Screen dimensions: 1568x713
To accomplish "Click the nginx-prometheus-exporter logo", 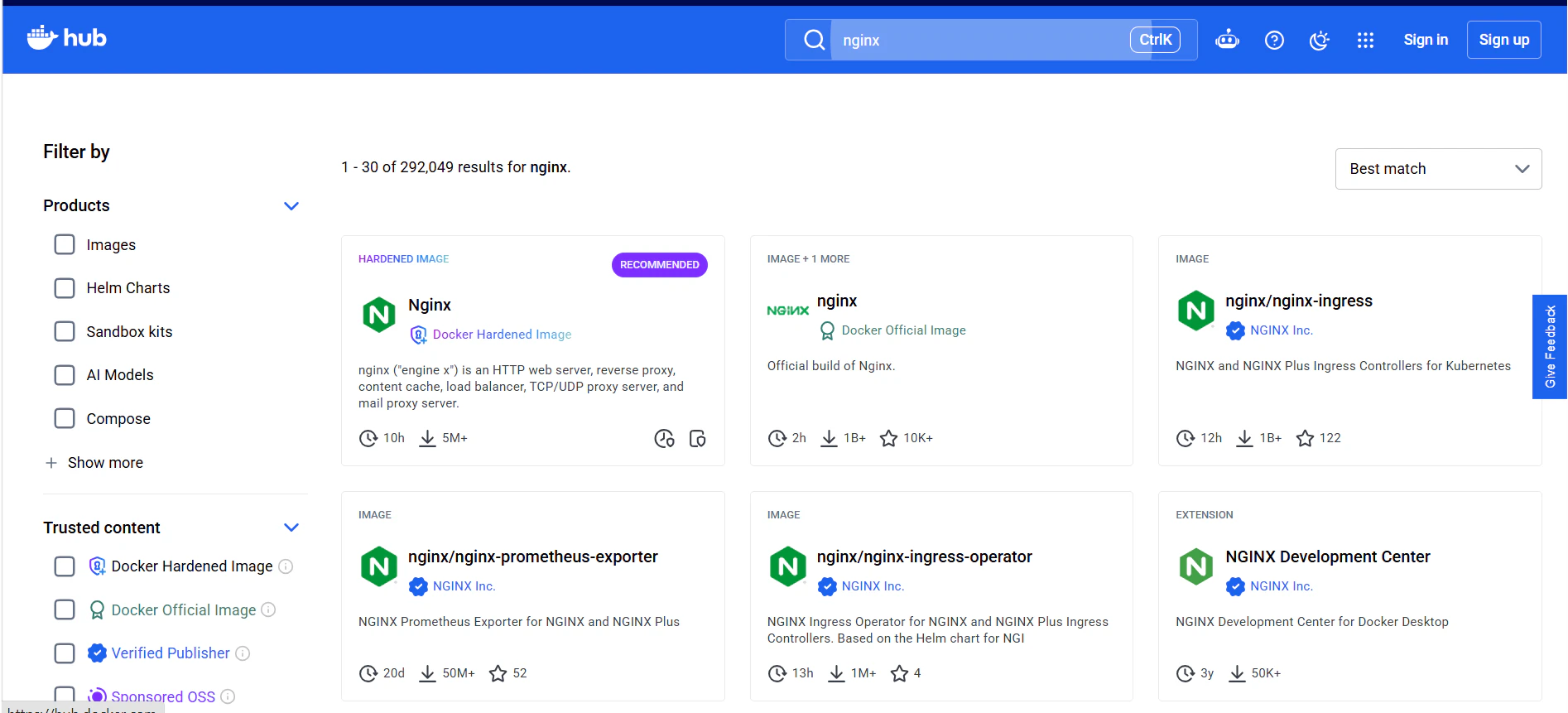I will pyautogui.click(x=379, y=566).
